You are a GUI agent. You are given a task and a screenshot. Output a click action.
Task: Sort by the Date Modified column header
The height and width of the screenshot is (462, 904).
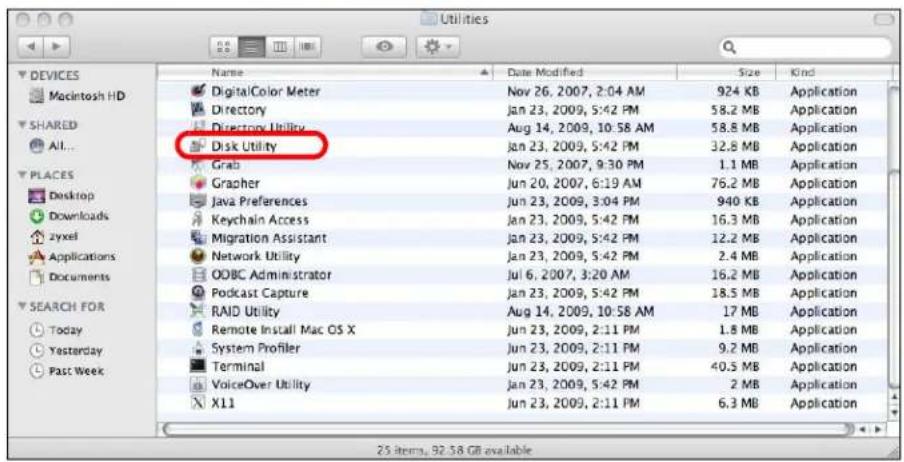tap(585, 73)
